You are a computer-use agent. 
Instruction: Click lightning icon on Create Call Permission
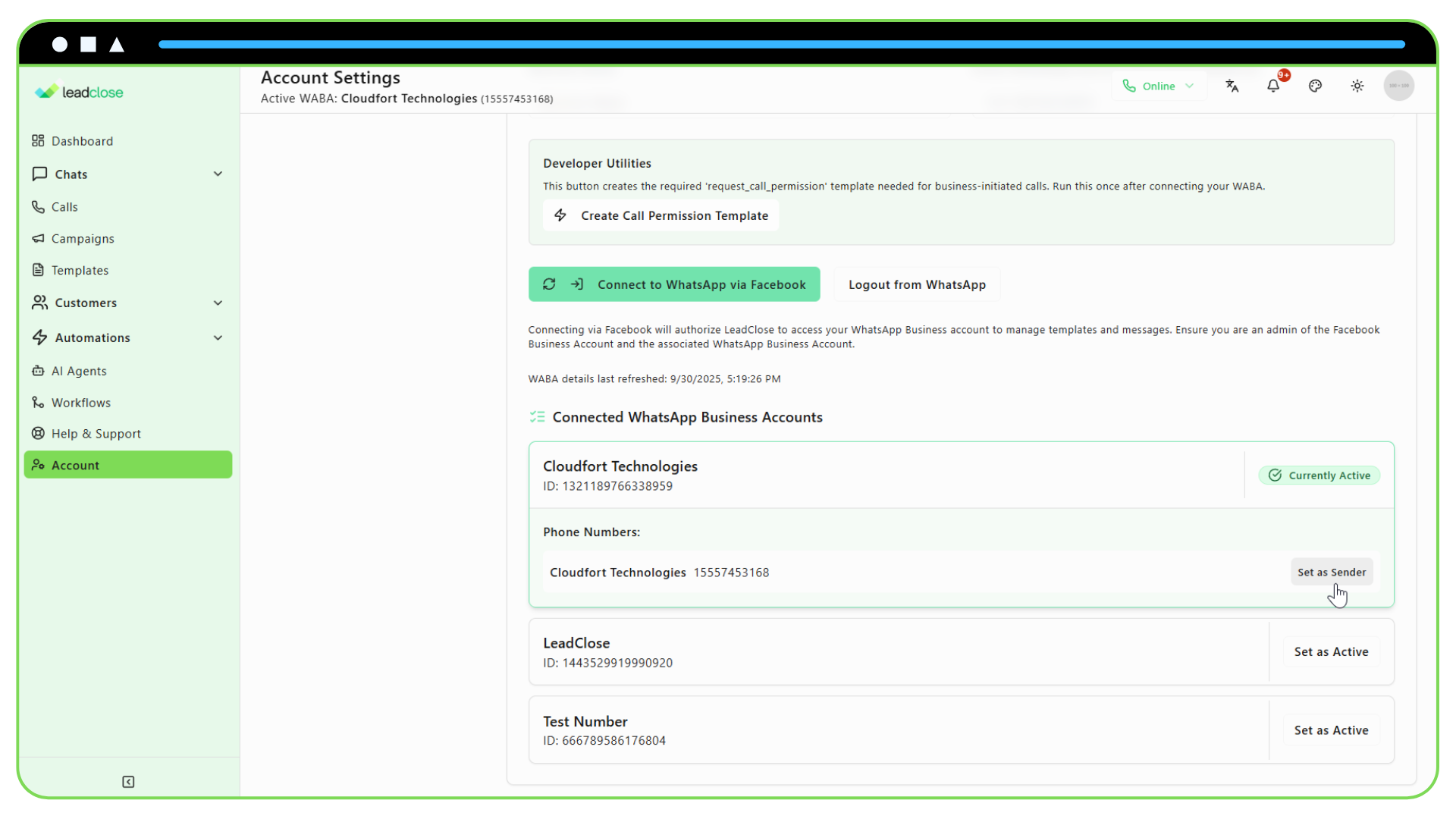coord(560,215)
